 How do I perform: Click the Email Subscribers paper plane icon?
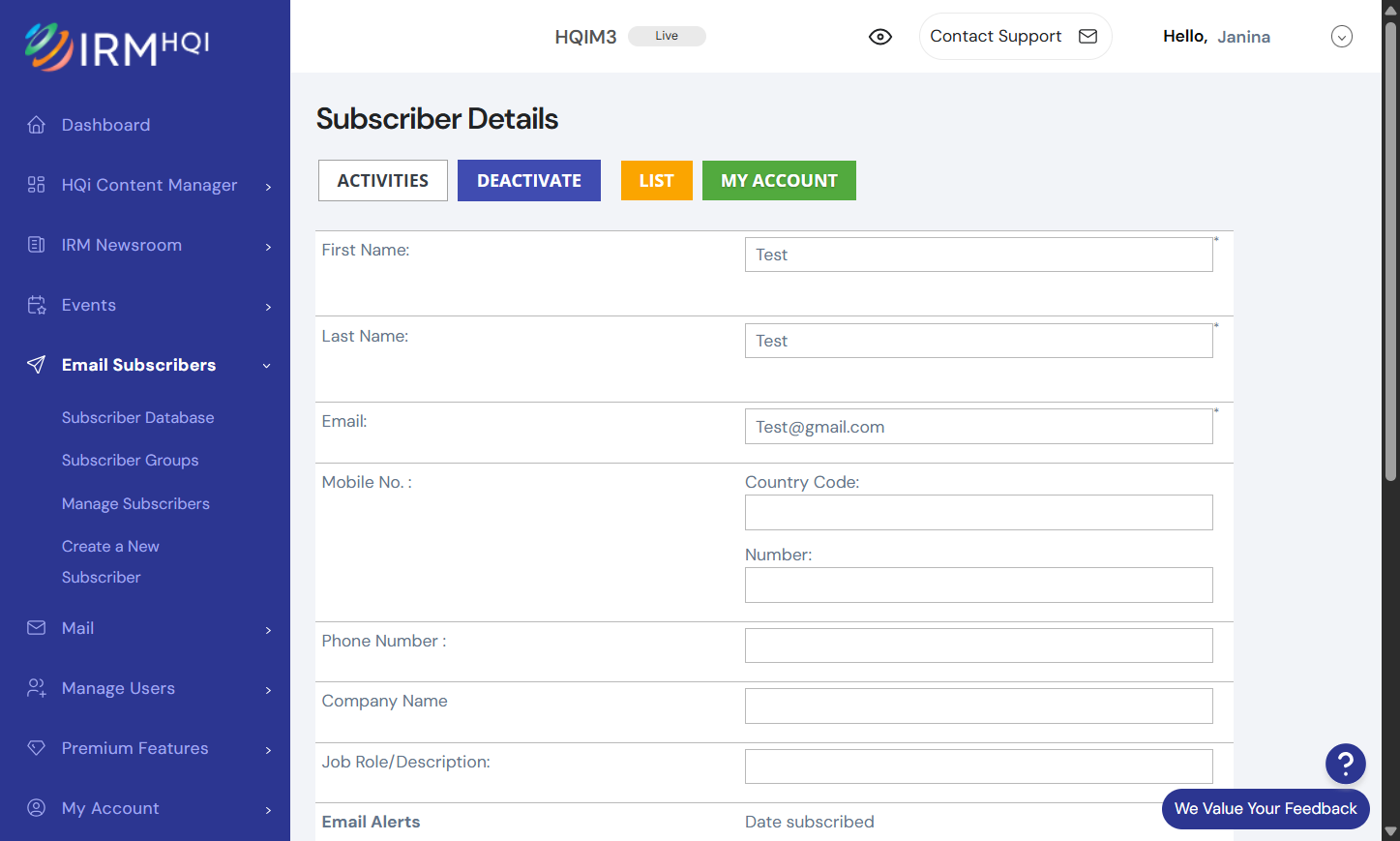pos(37,365)
